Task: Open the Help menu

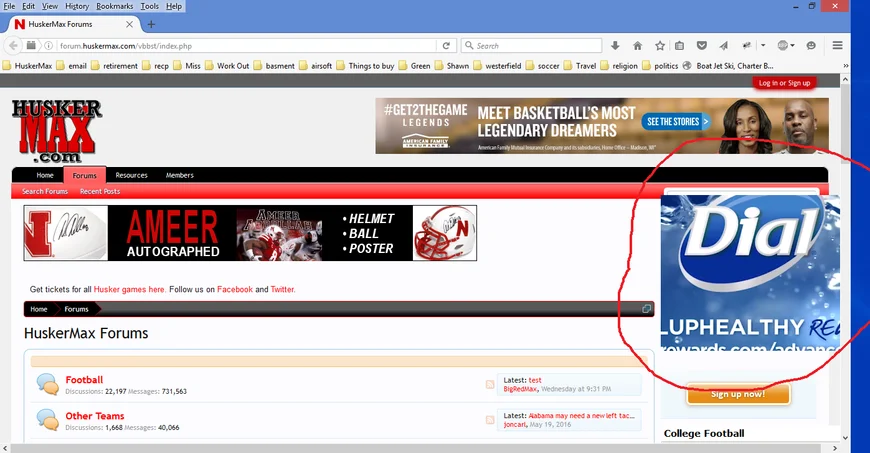Action: pyautogui.click(x=174, y=6)
